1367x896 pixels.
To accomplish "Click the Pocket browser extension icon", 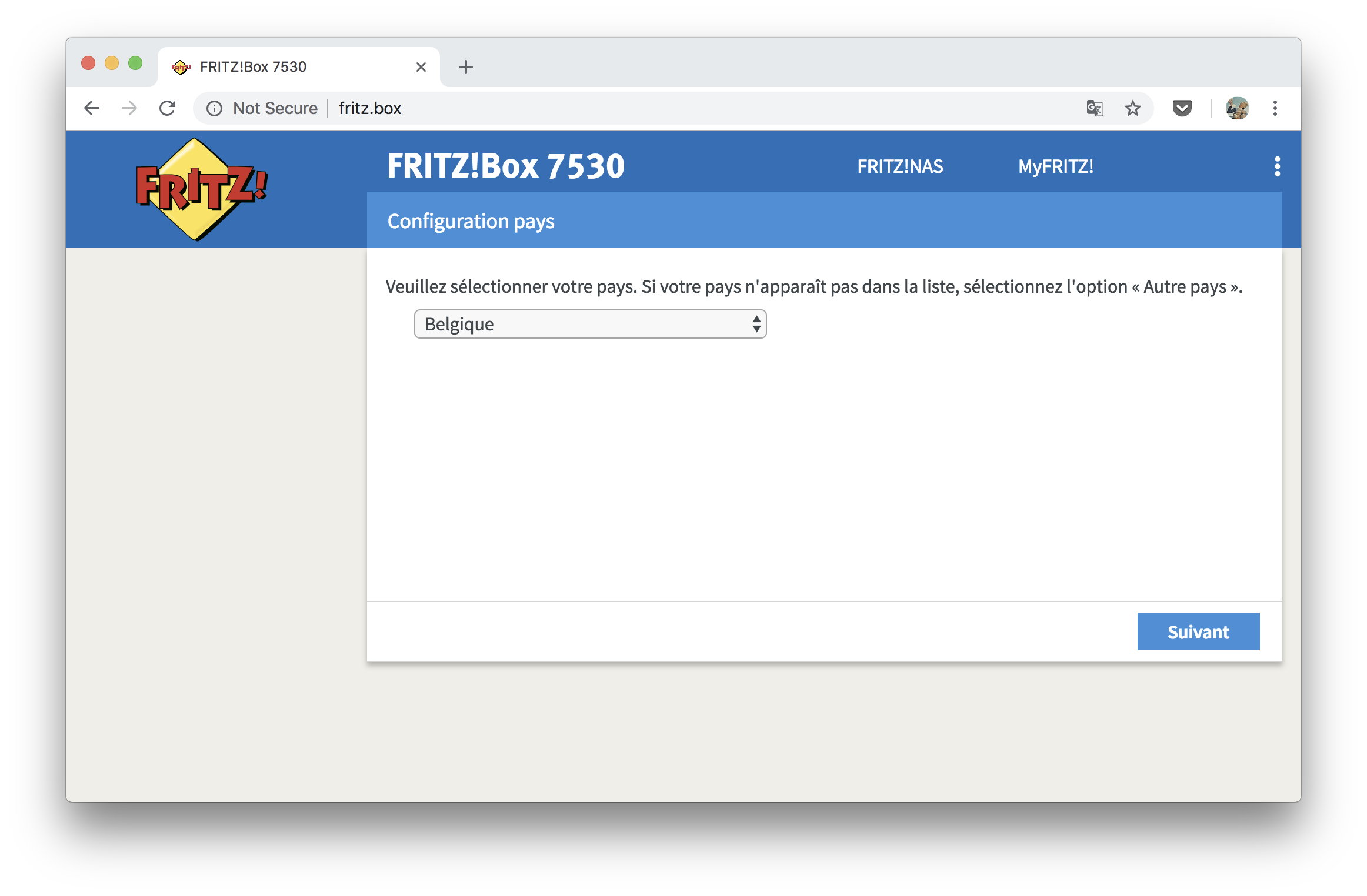I will click(1182, 107).
